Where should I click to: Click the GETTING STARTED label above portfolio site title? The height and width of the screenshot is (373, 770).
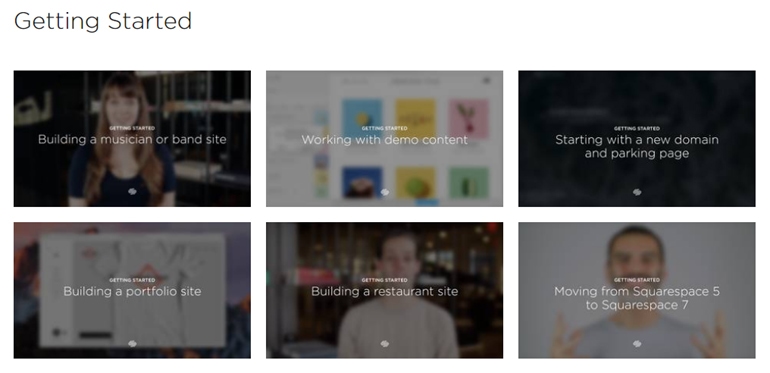132,280
